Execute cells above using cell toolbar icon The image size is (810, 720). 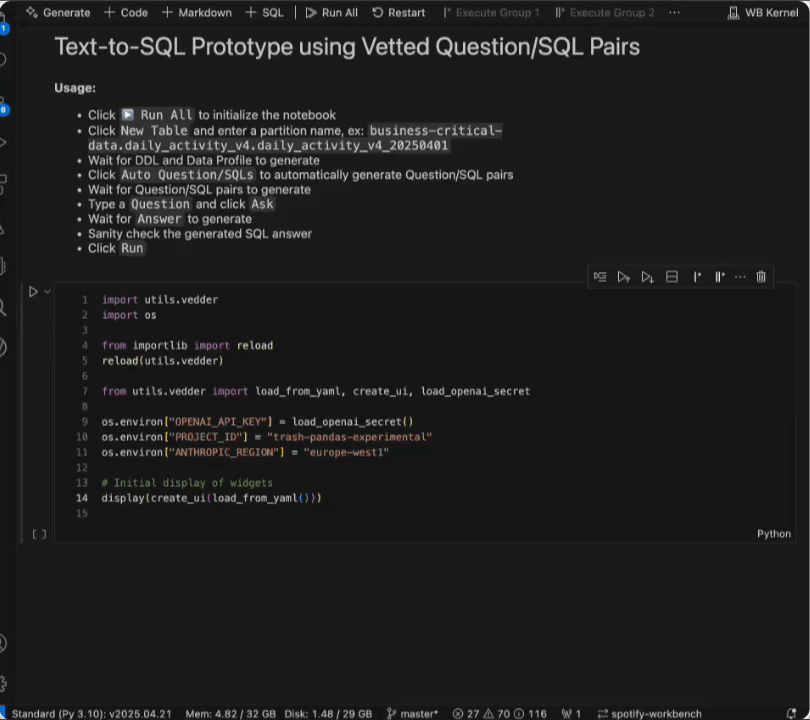(x=623, y=277)
